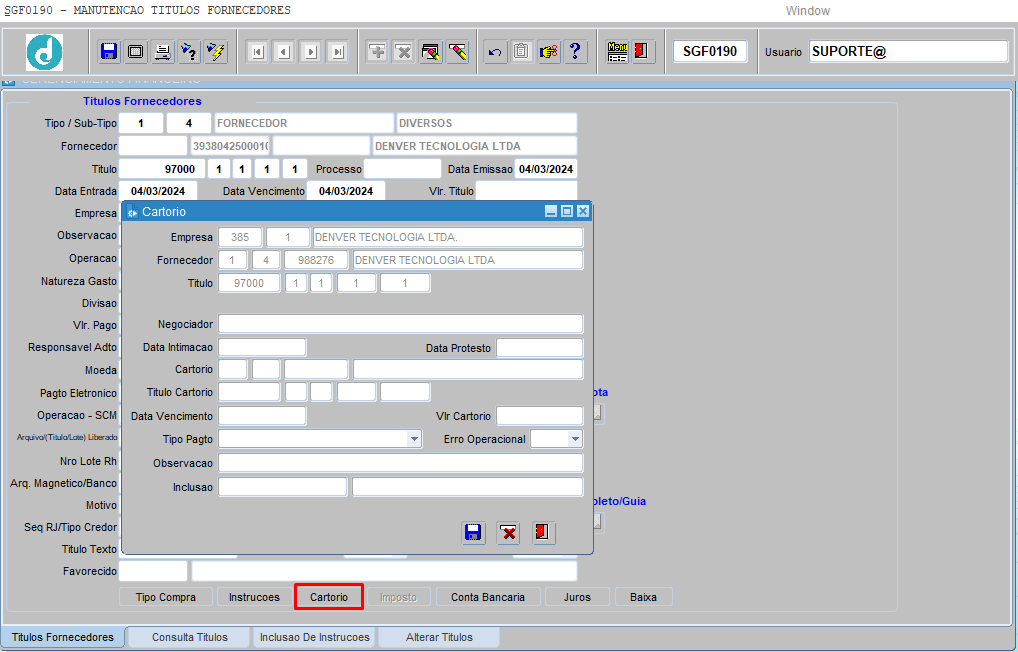
Task: Switch to Consulta Titulos tab
Action: [x=190, y=637]
